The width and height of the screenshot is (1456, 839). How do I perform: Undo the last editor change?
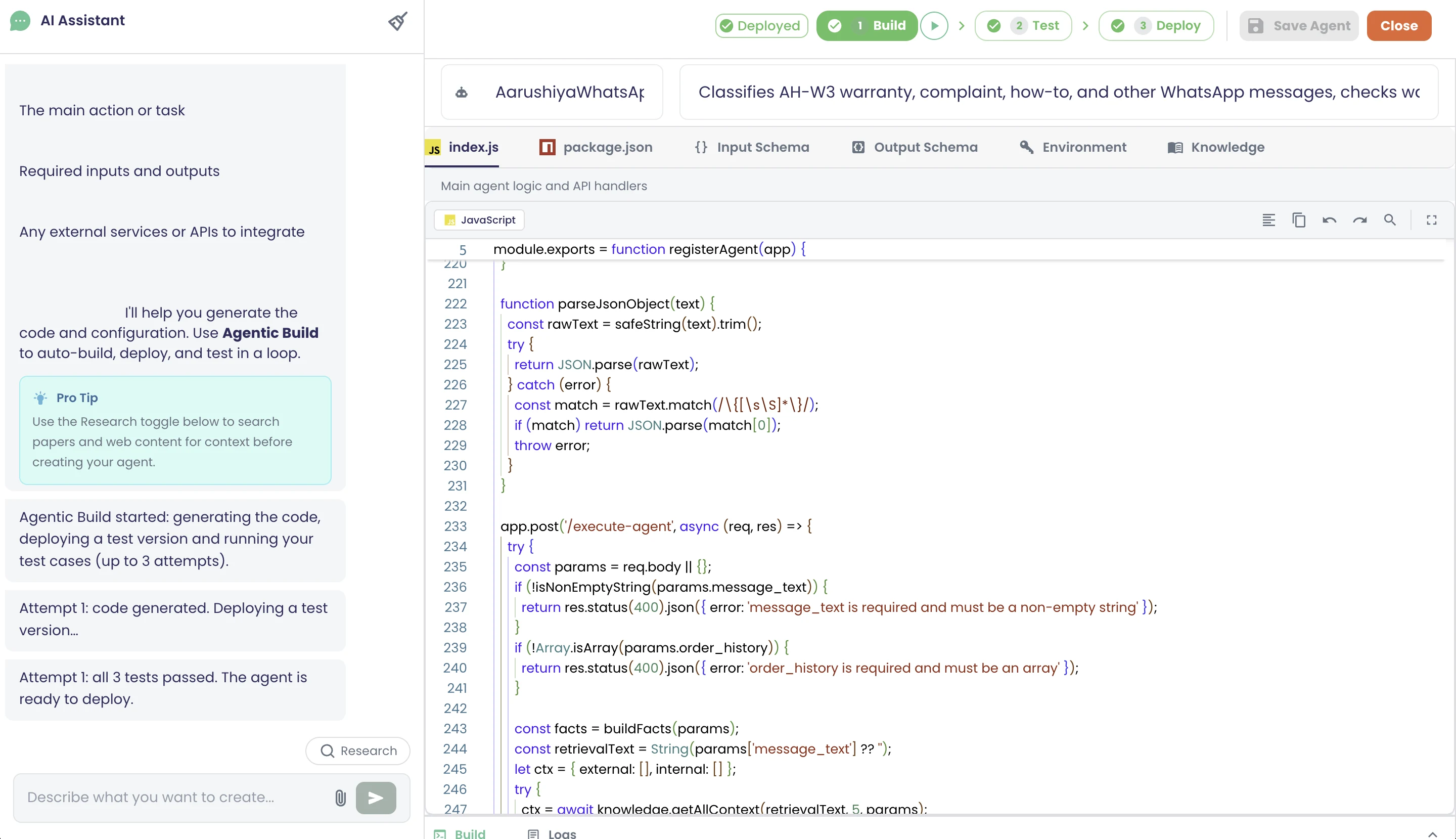1329,220
